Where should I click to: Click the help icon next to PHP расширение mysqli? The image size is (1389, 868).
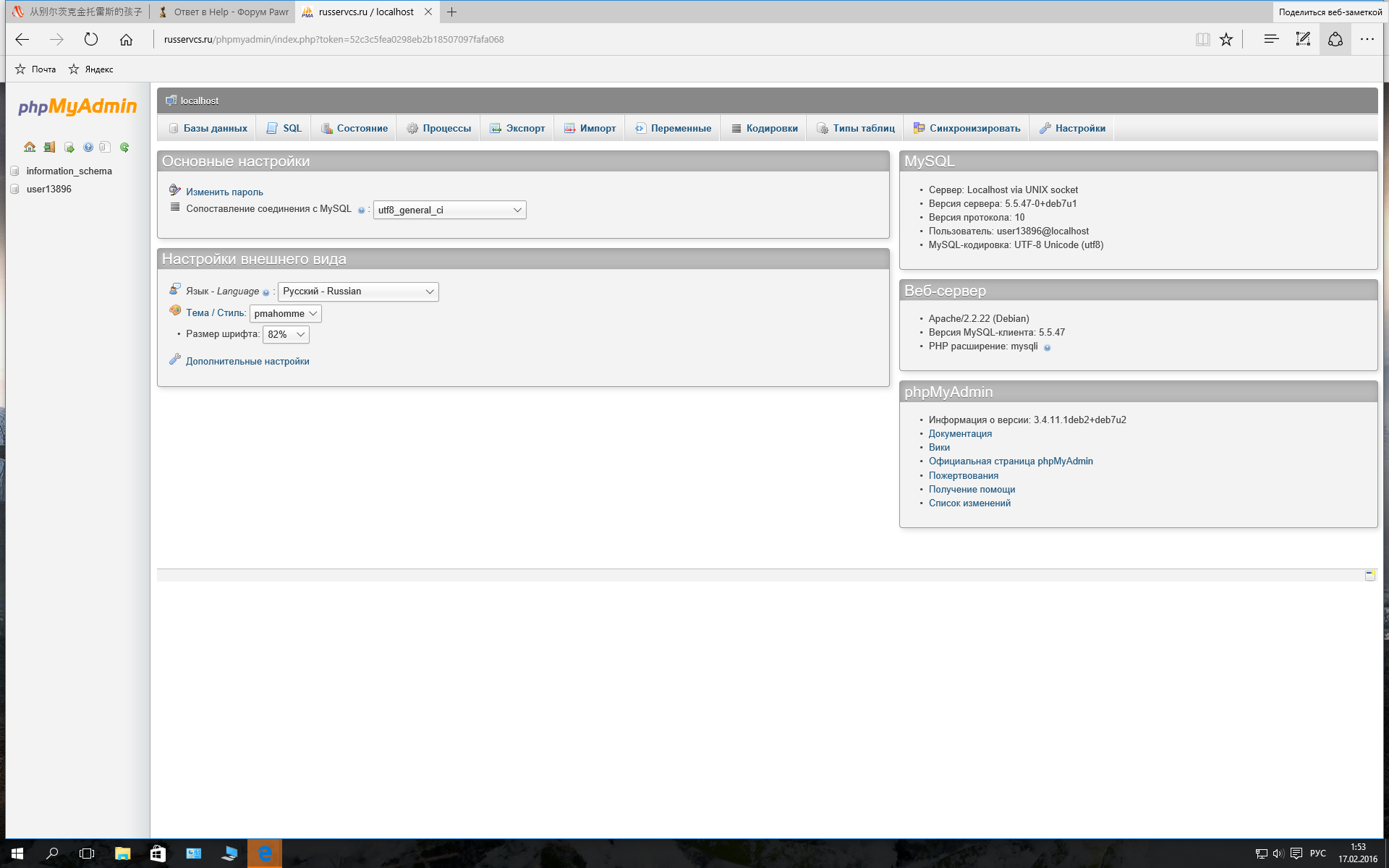point(1047,347)
